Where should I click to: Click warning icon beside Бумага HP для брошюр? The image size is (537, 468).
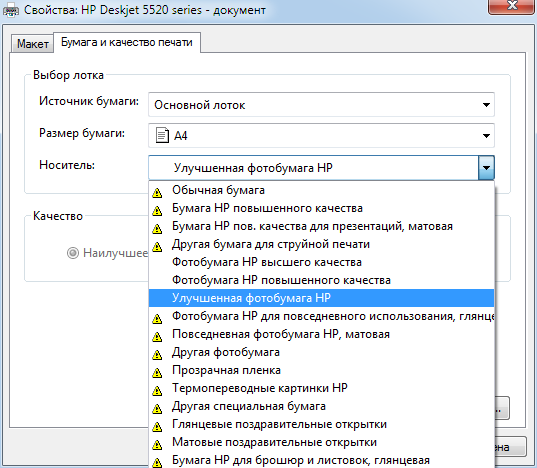(x=157, y=463)
